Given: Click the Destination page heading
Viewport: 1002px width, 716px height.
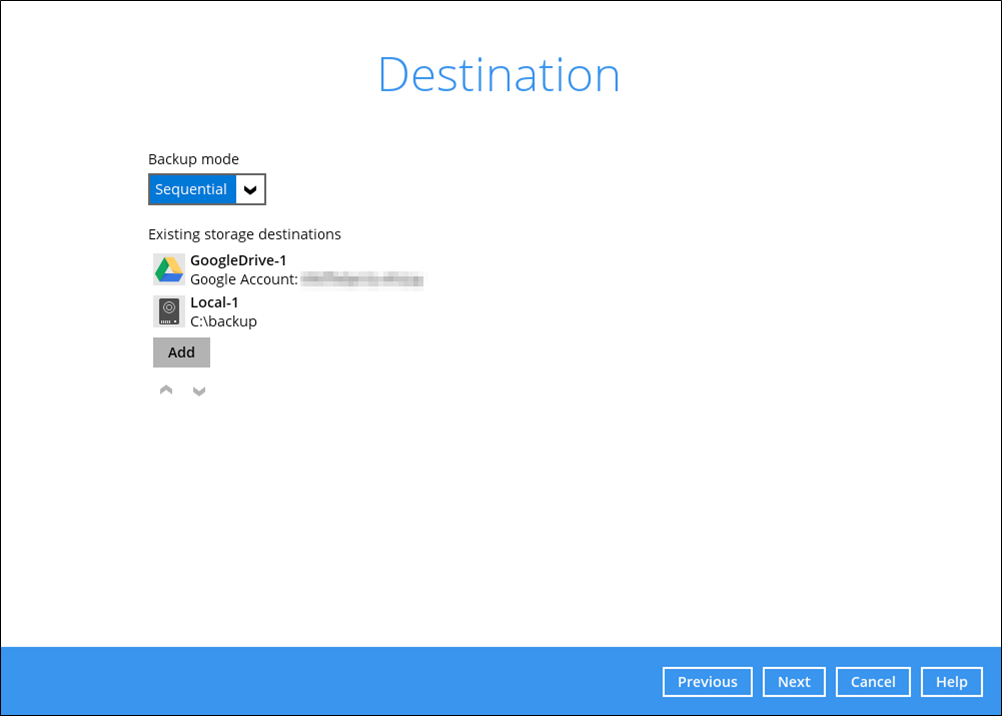Looking at the screenshot, I should [x=499, y=75].
